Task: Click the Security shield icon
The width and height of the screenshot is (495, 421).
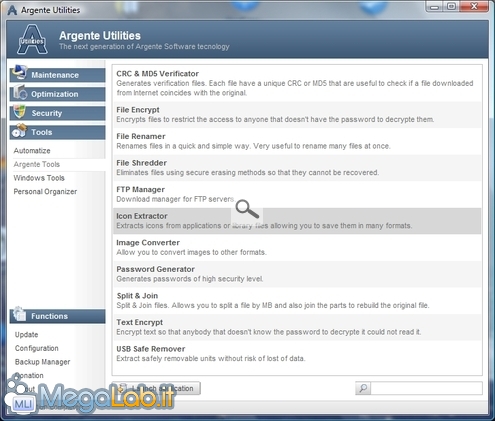Action: [19, 112]
